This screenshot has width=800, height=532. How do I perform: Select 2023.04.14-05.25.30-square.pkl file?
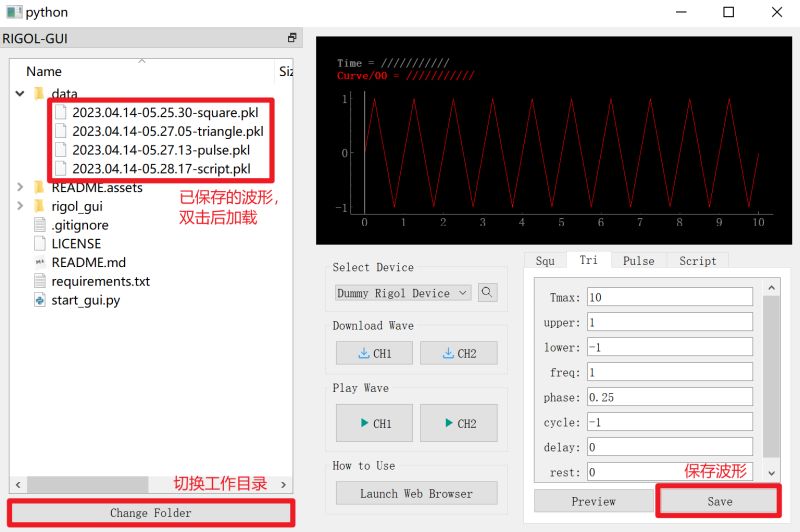click(x=165, y=112)
